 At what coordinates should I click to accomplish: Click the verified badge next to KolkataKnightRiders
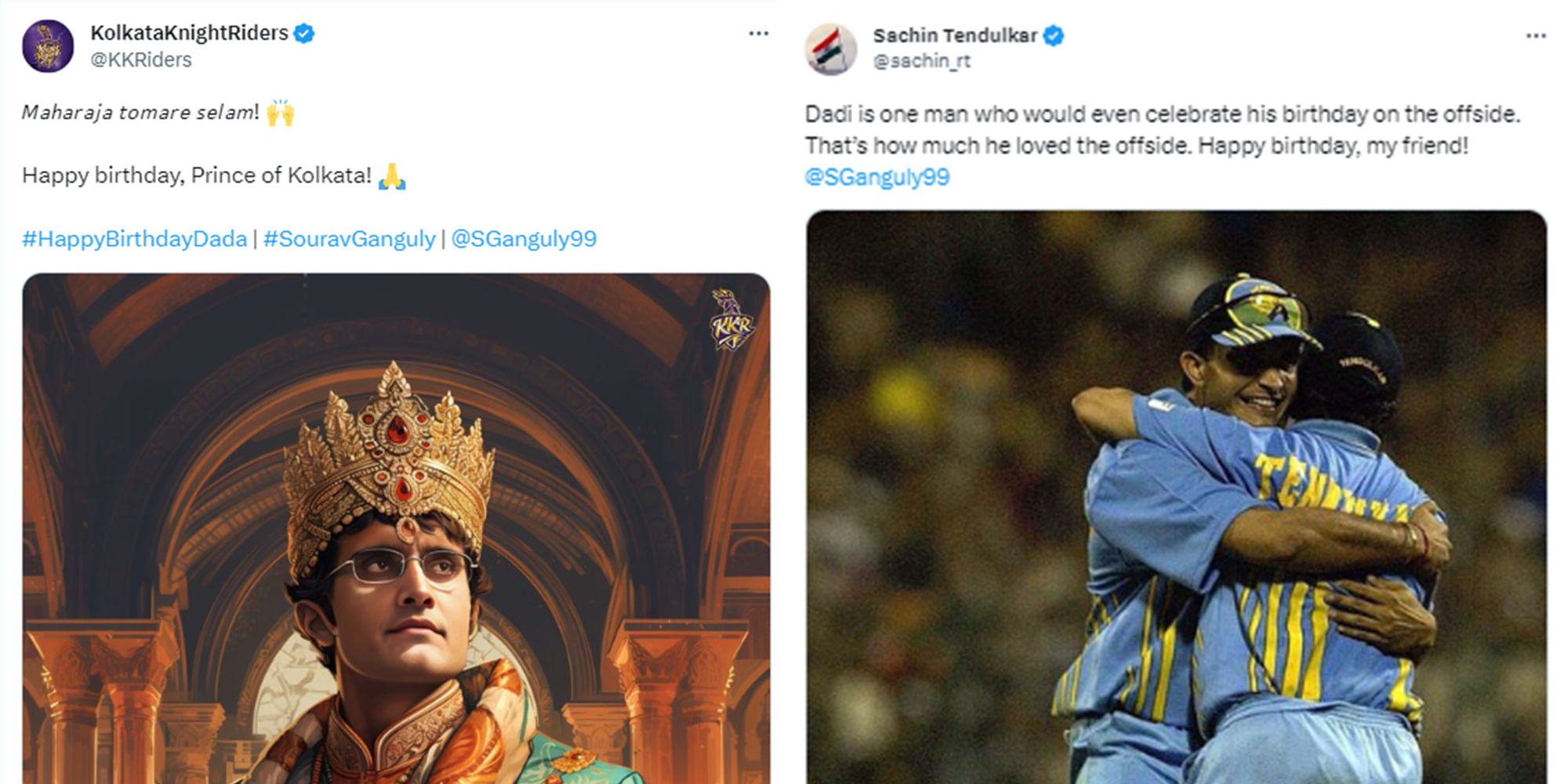click(x=305, y=33)
